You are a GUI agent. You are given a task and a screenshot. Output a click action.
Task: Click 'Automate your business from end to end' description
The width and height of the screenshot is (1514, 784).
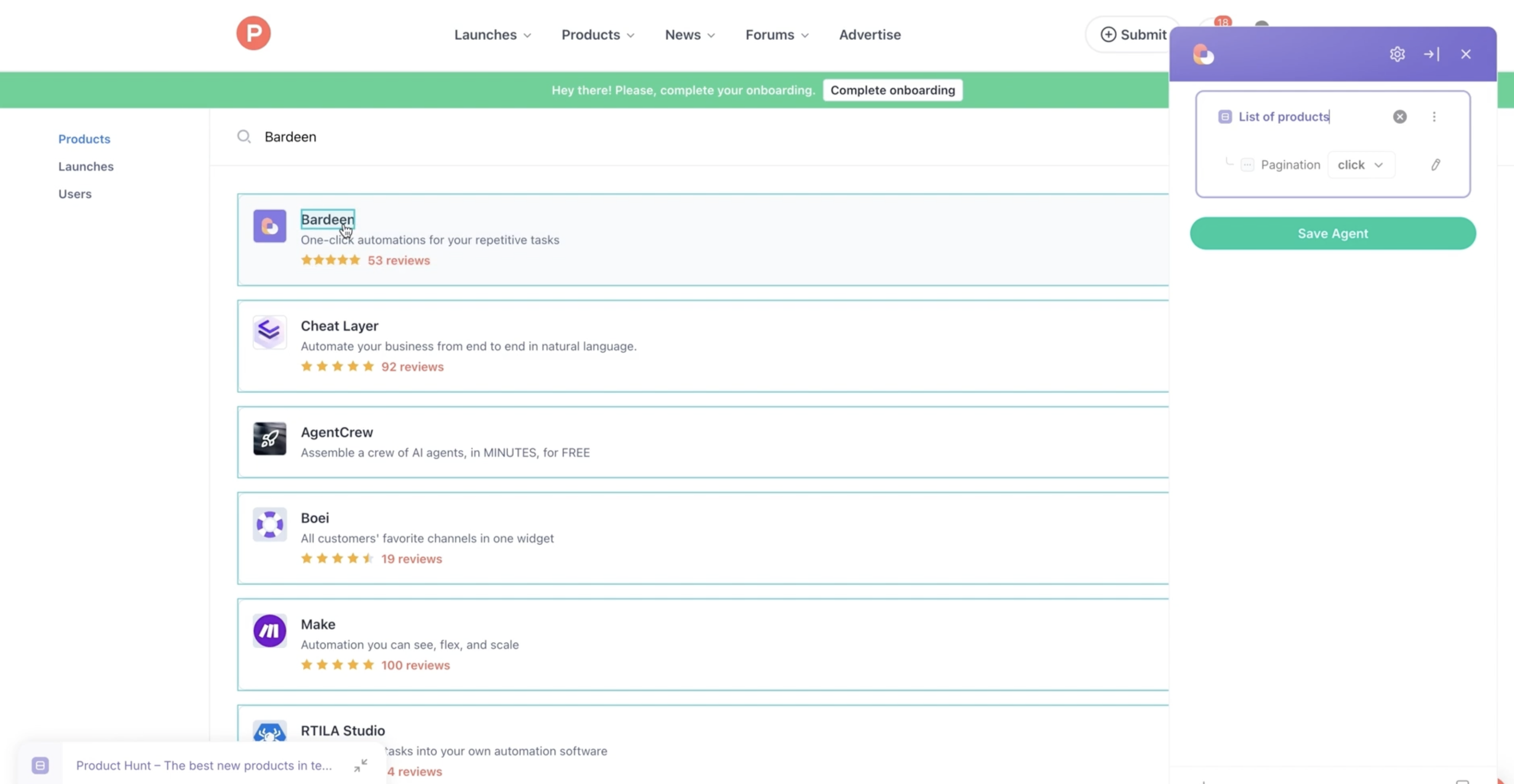tap(468, 347)
